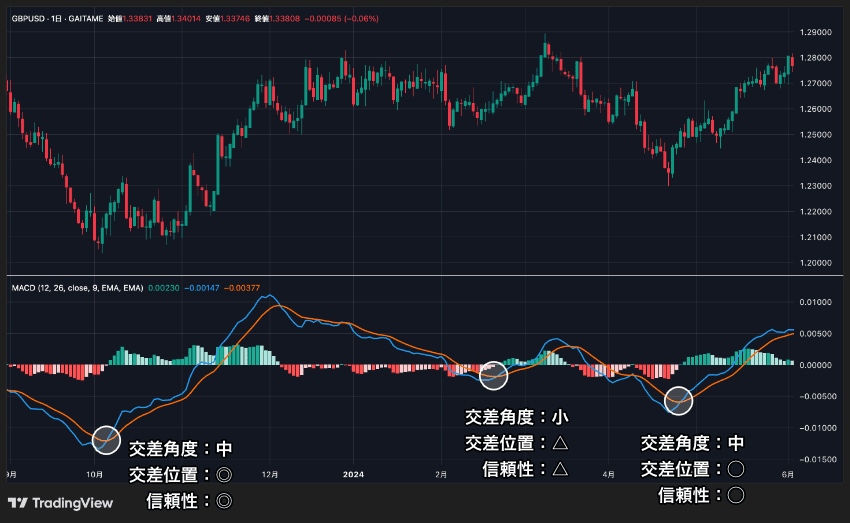Screen dimensions: 850x523
Task: Click the 0.00000 MACD axis label
Action: pos(816,365)
